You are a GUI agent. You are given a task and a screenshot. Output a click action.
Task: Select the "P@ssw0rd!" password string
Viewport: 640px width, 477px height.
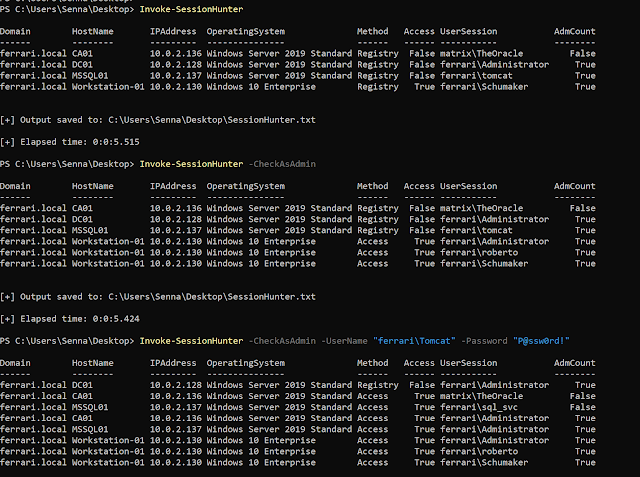tap(542, 342)
